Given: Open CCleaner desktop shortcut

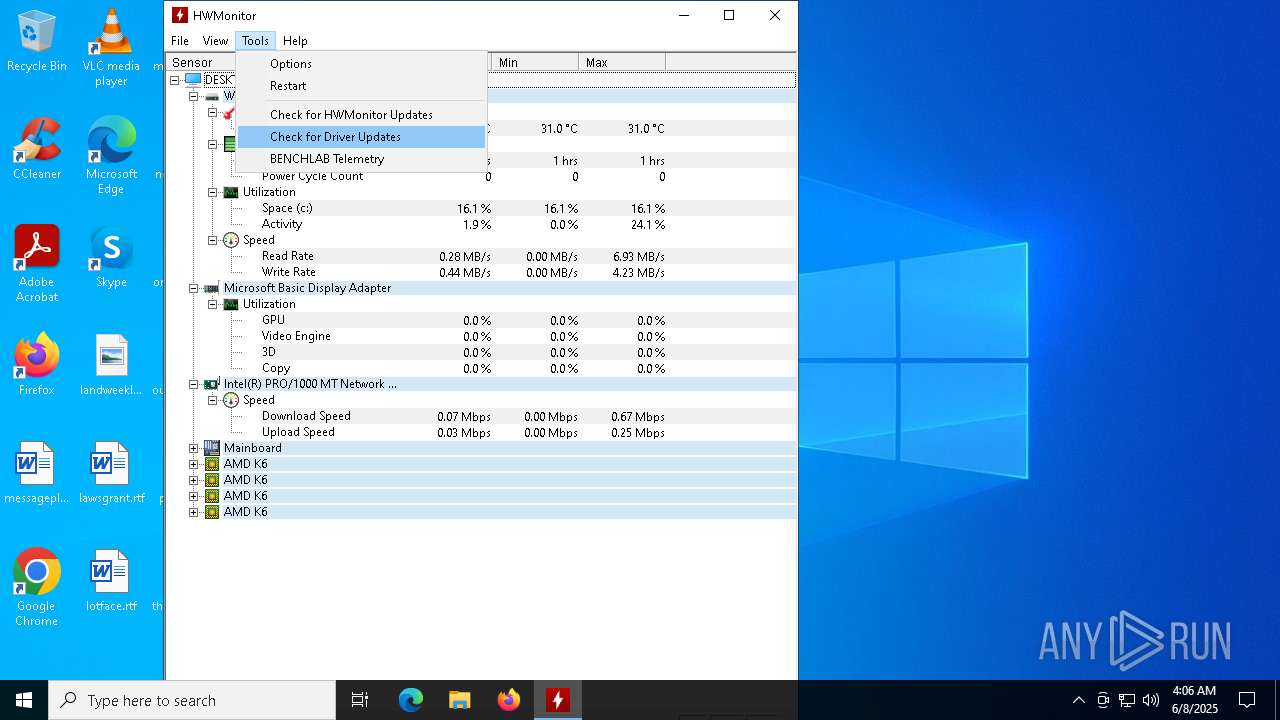Looking at the screenshot, I should point(36,150).
